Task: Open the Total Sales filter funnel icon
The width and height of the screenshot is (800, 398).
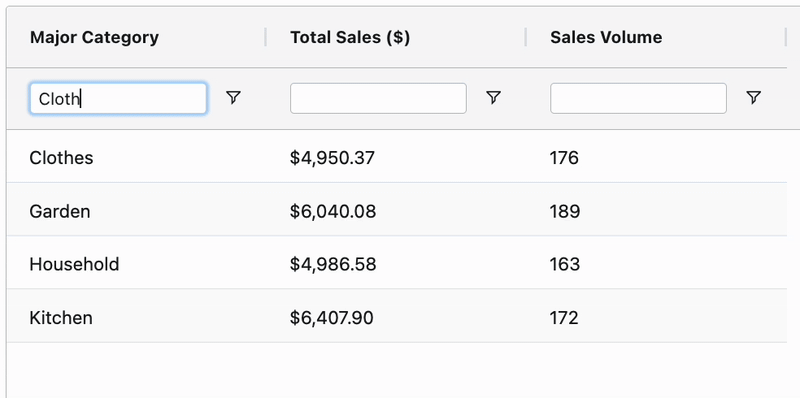Action: coord(493,97)
